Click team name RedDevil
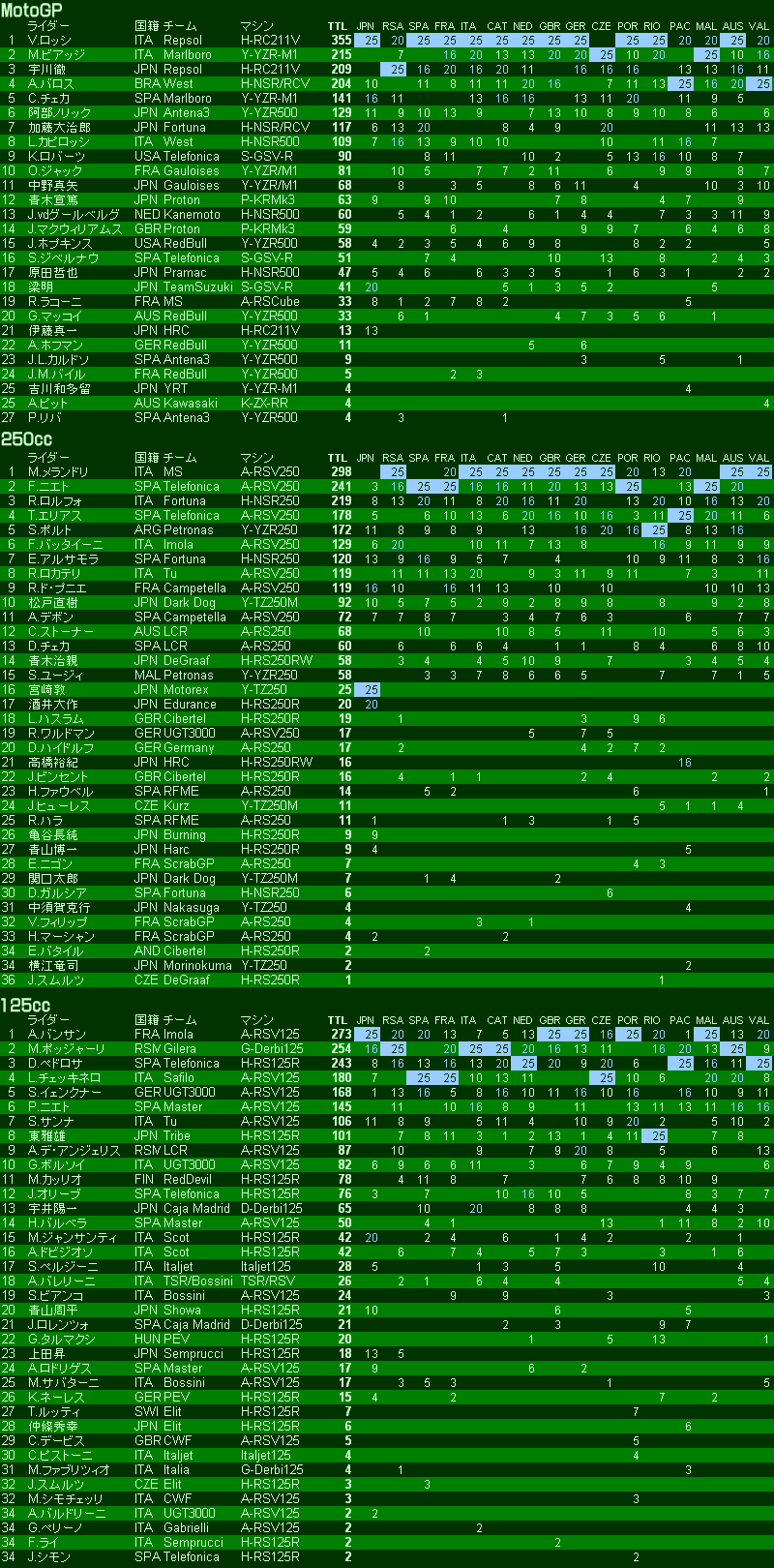Image resolution: width=774 pixels, height=1568 pixels. (x=188, y=1180)
